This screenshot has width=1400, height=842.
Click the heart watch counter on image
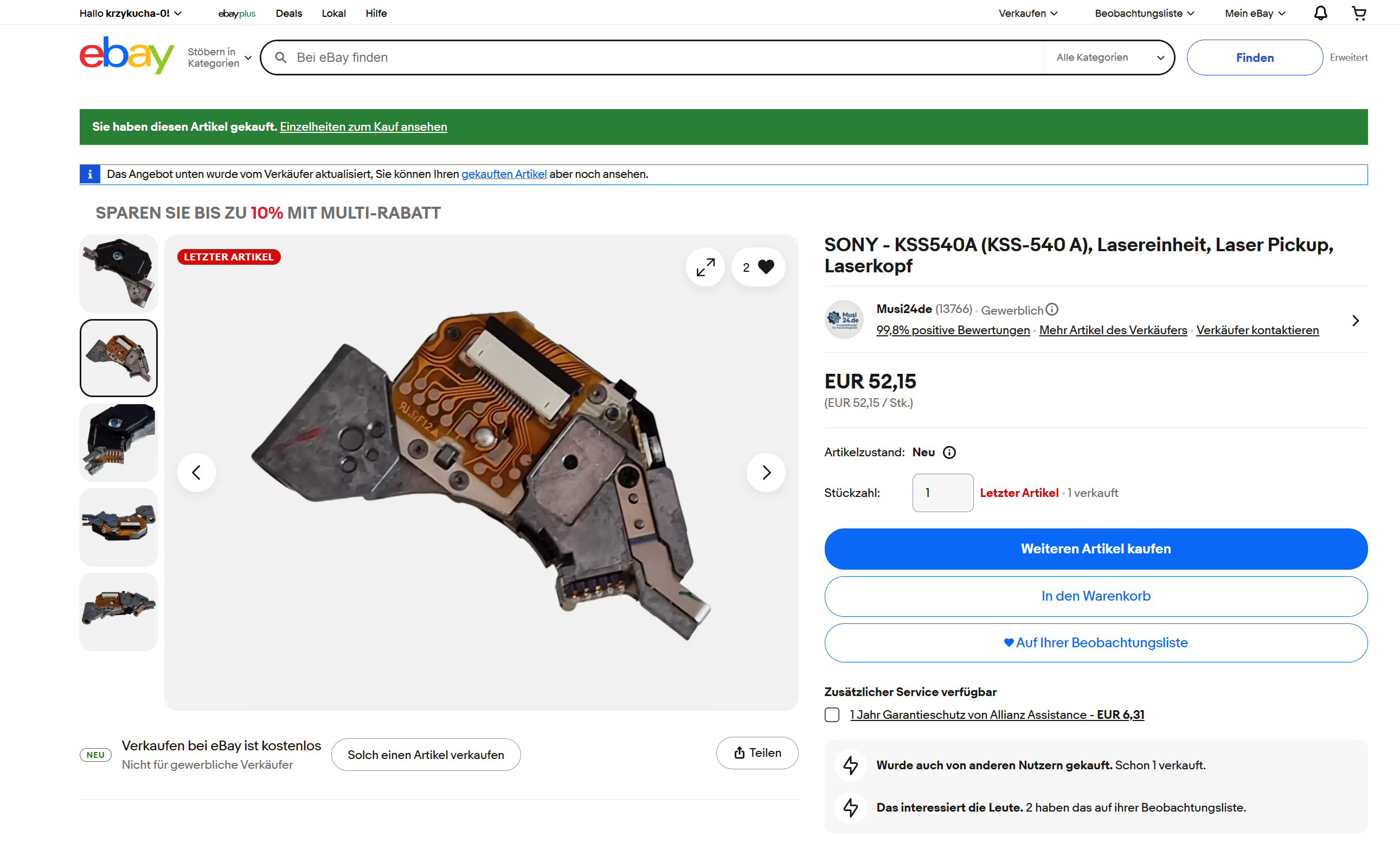point(758,267)
